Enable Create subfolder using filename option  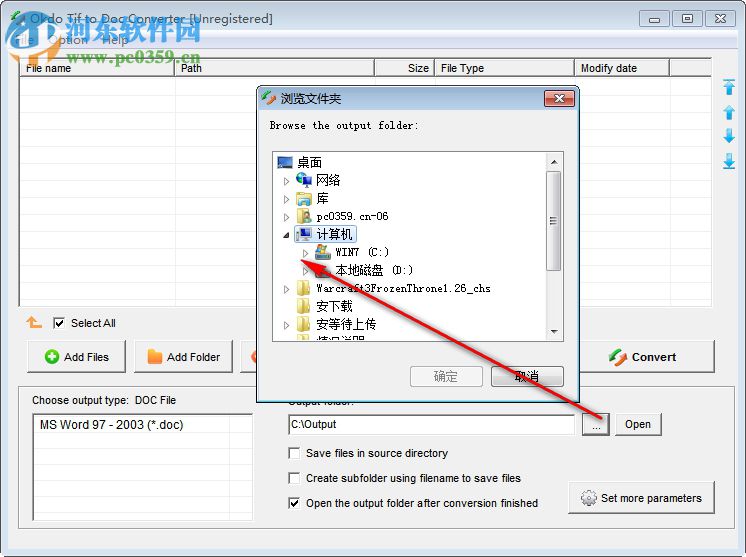(294, 478)
